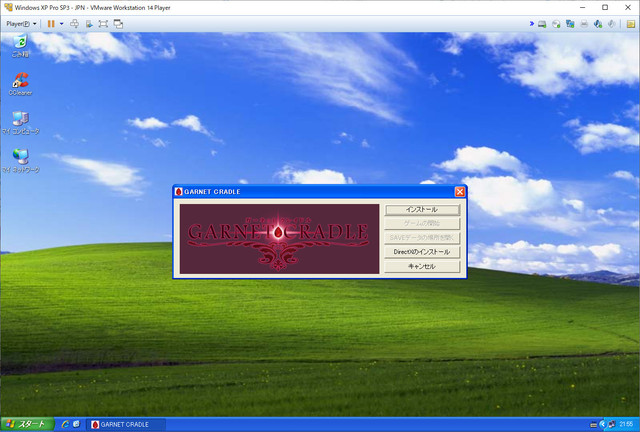This screenshot has height=432, width=640.
Task: Click the printer device icon
Action: [584, 24]
